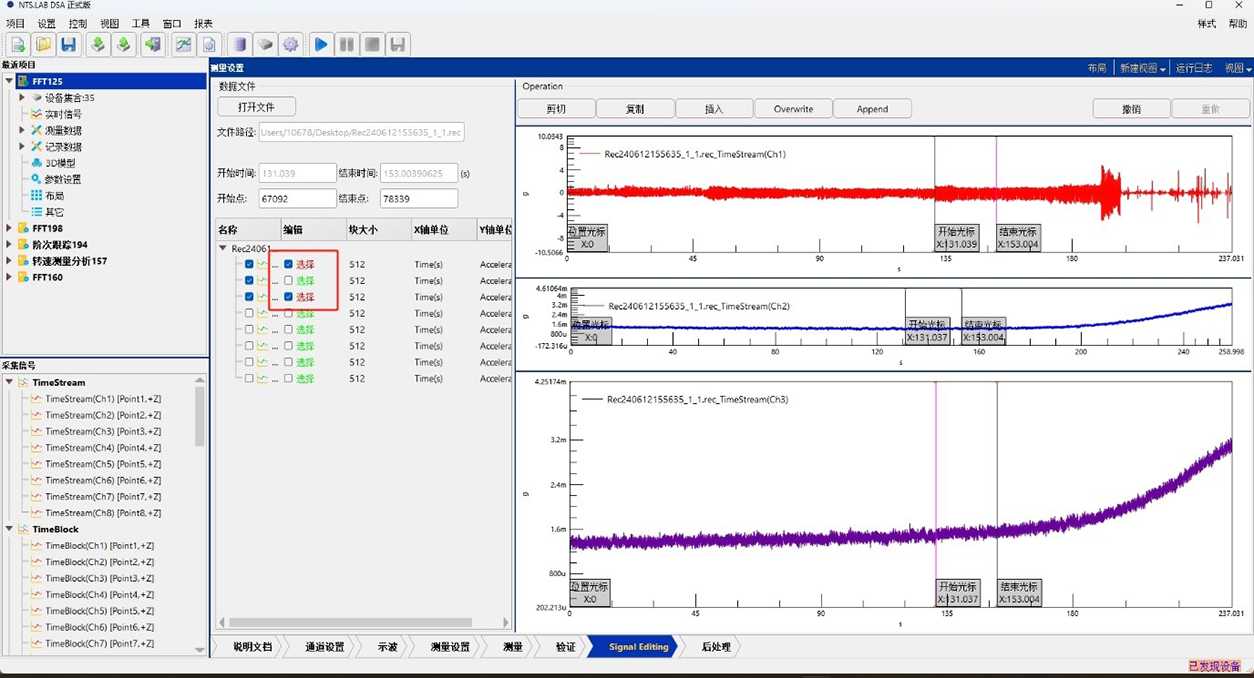Image resolution: width=1254 pixels, height=678 pixels.
Task: Open the 新建视图 dropdown
Action: tap(1142, 68)
